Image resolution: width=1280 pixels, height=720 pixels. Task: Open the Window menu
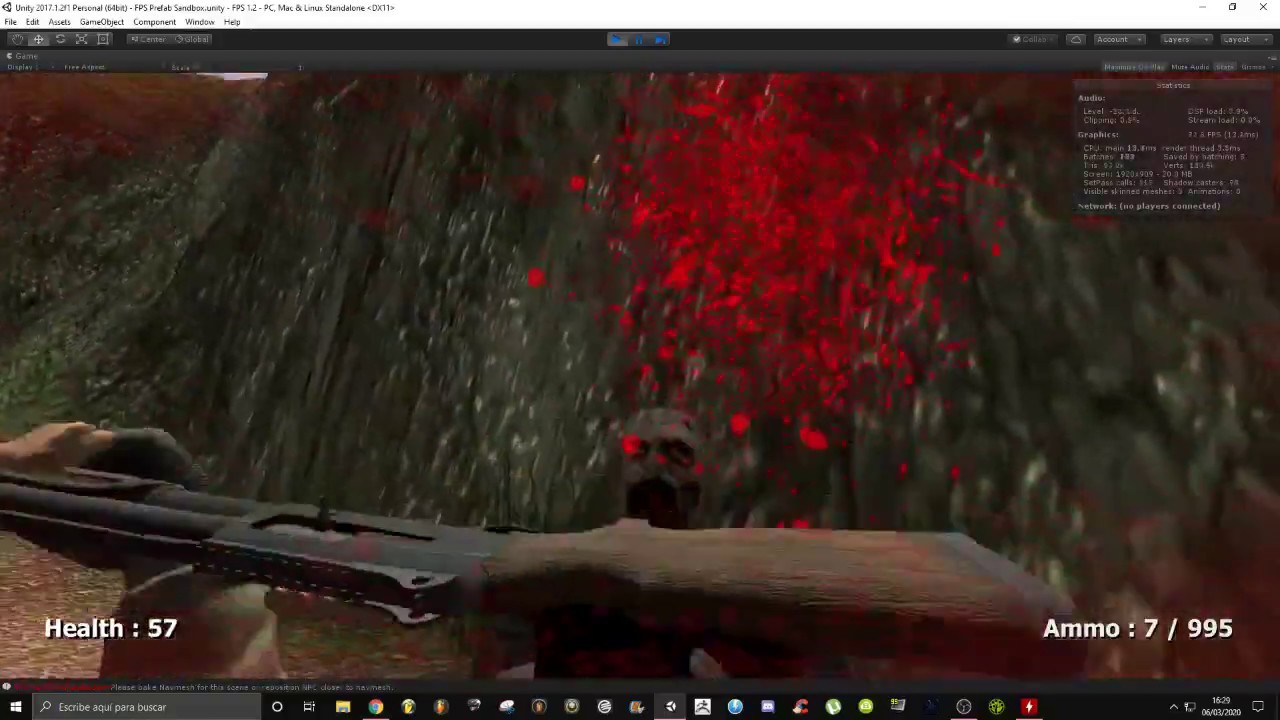199,22
